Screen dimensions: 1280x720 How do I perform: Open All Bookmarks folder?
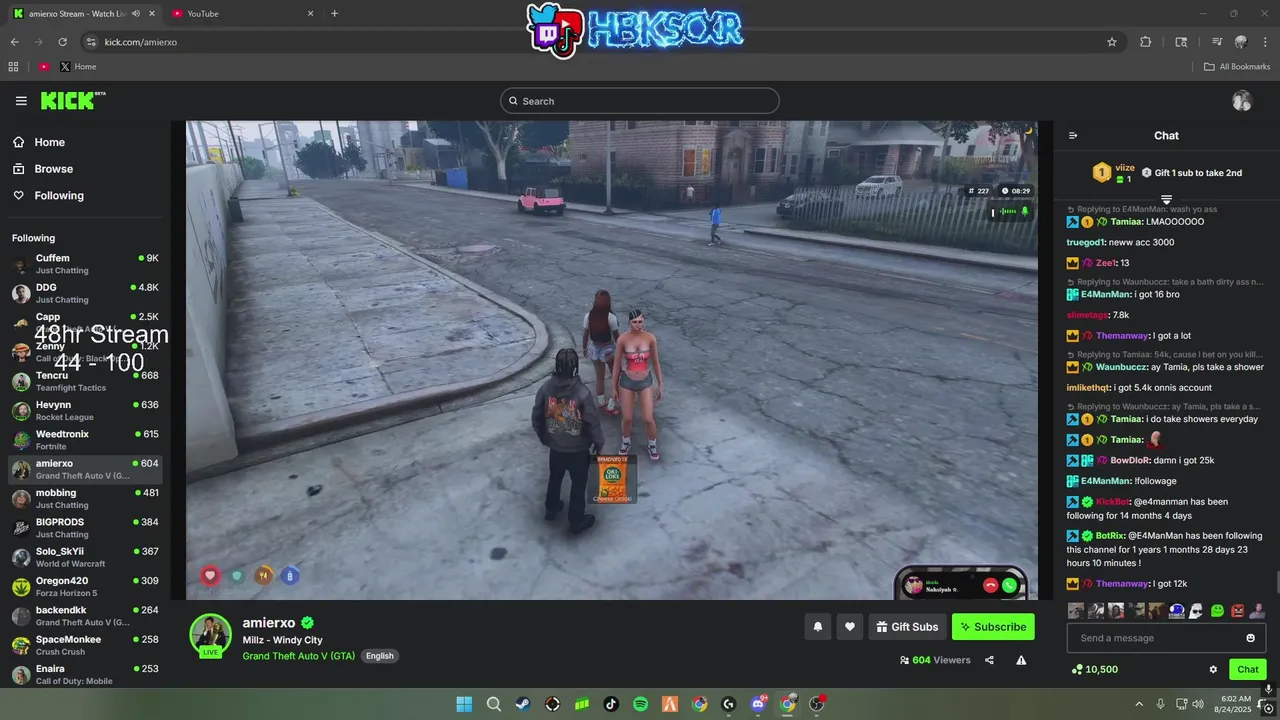1237,67
